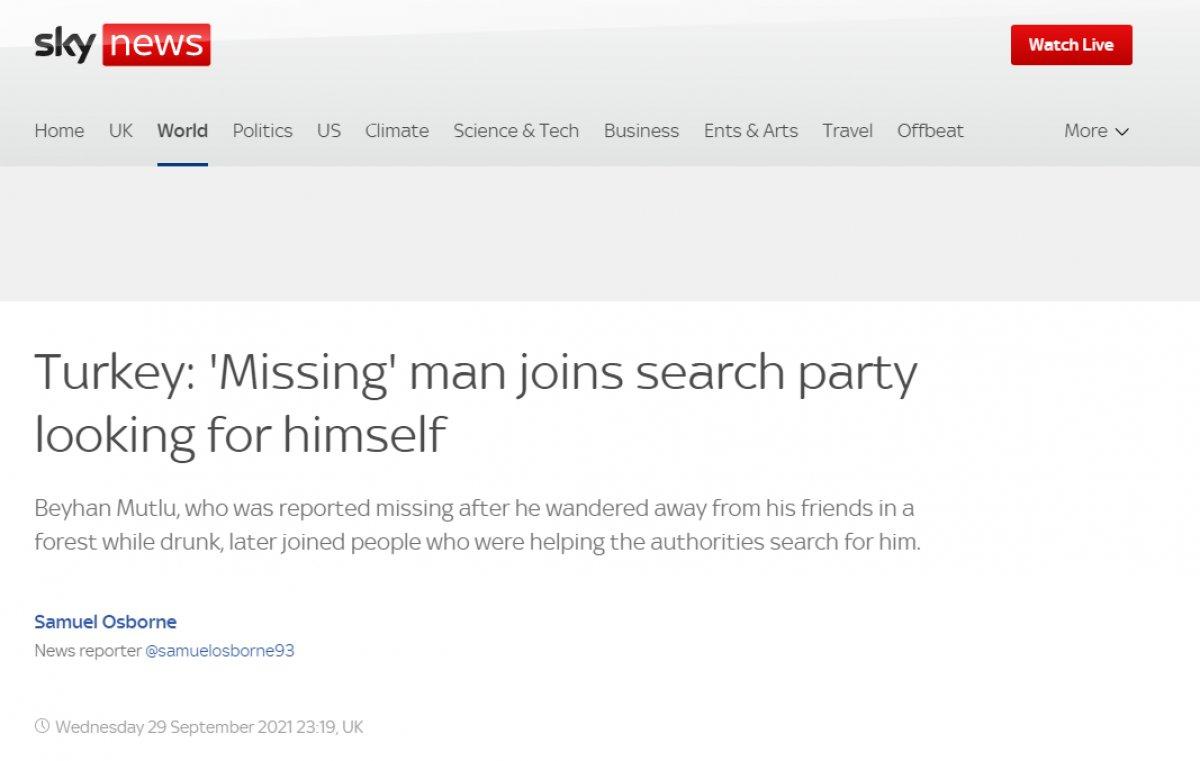1200x761 pixels.
Task: Navigate to the US section
Action: tap(329, 131)
